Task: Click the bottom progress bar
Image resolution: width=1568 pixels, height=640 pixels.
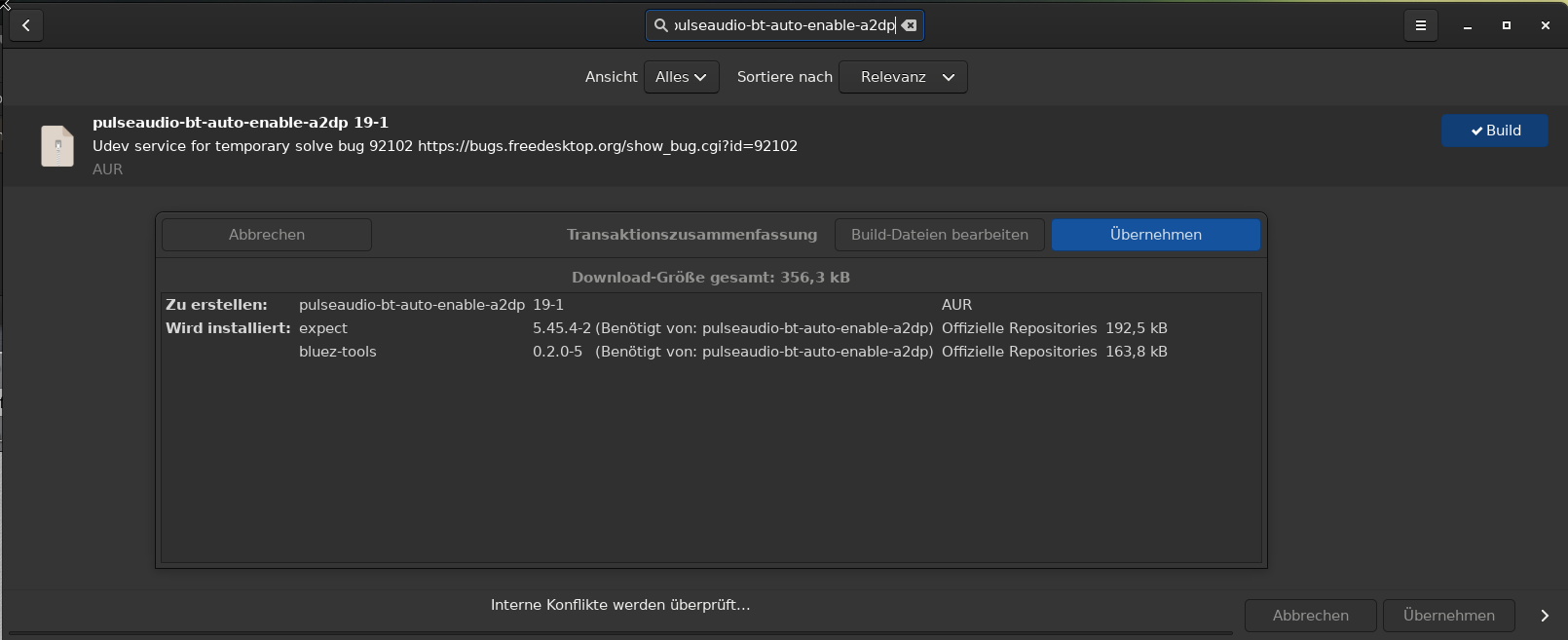Action: tap(621, 633)
